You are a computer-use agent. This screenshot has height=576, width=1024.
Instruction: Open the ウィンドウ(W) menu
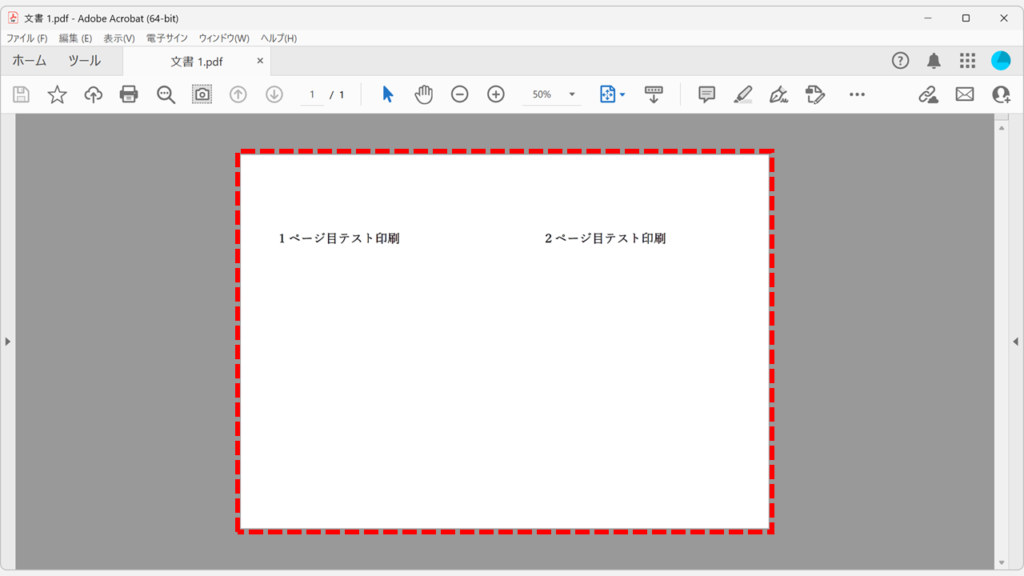[x=224, y=39]
